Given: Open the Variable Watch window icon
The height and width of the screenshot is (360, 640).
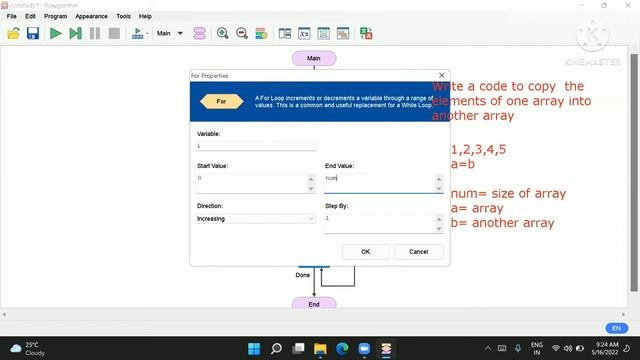Looking at the screenshot, I should (x=304, y=33).
